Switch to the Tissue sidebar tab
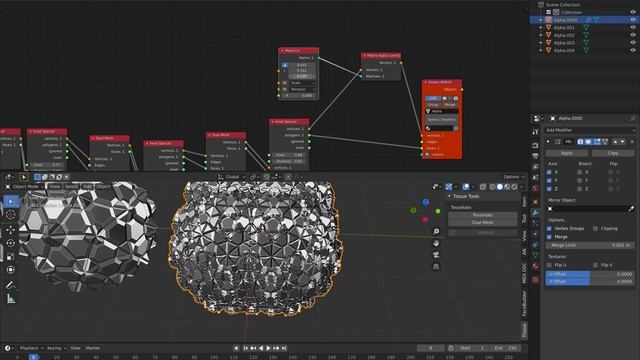Image resolution: width=640 pixels, height=360 pixels. click(x=524, y=330)
